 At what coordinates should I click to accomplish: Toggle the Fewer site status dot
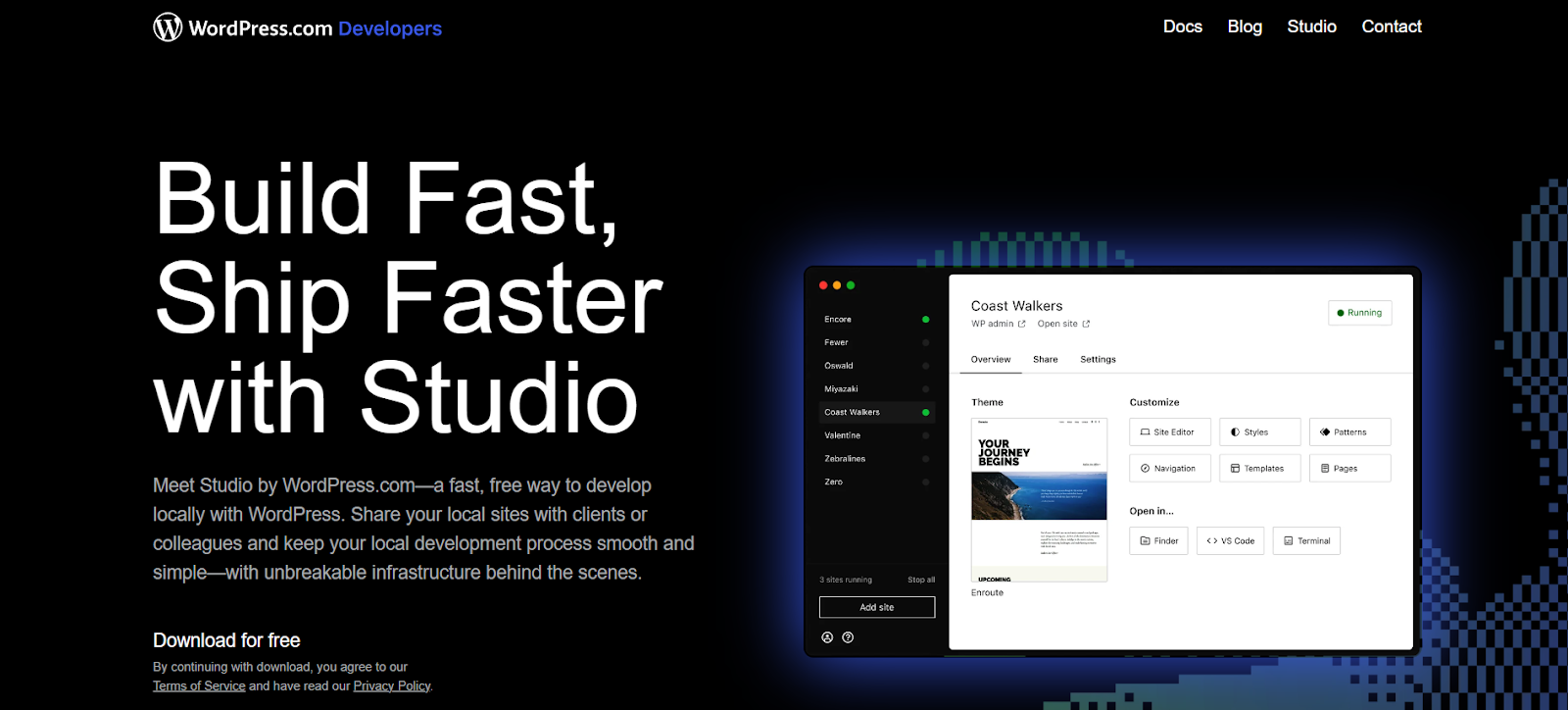pyautogui.click(x=925, y=342)
